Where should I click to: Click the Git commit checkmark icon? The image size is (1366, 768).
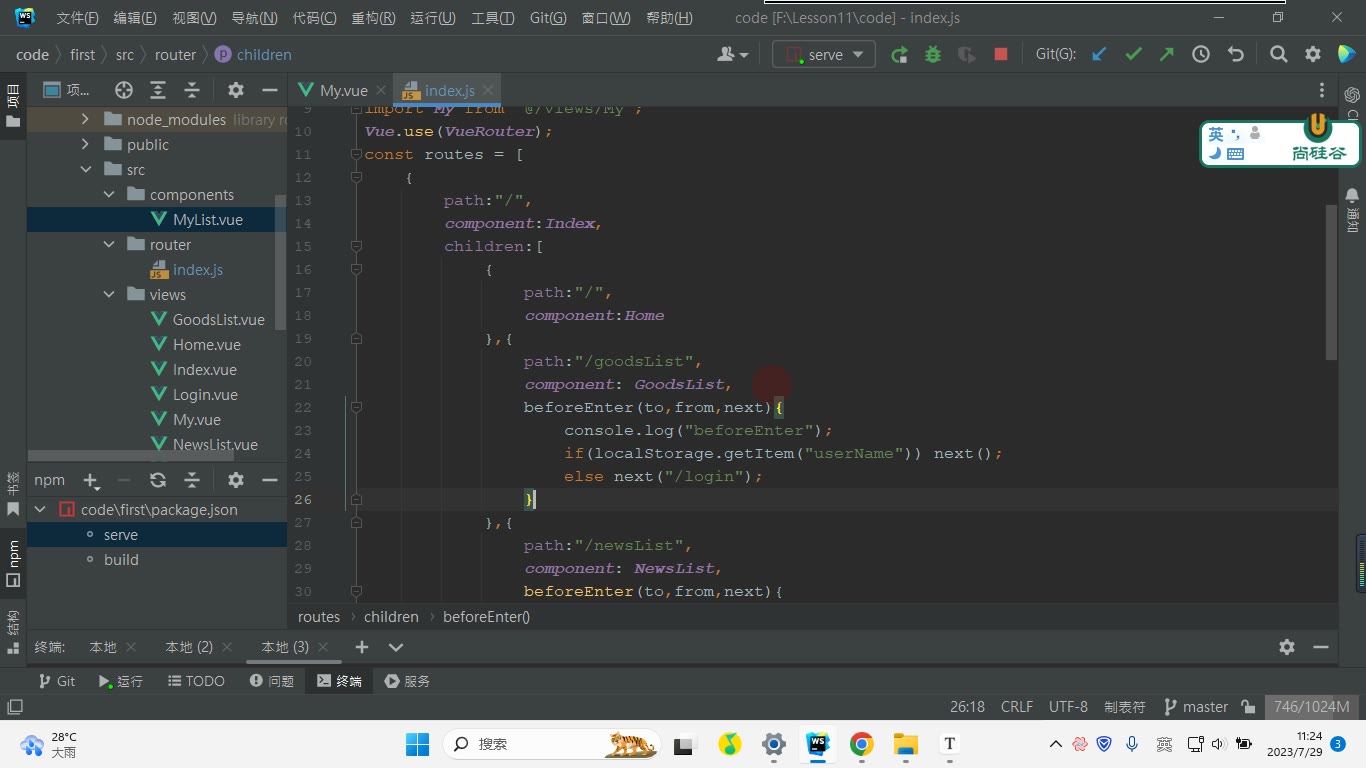(x=1133, y=55)
